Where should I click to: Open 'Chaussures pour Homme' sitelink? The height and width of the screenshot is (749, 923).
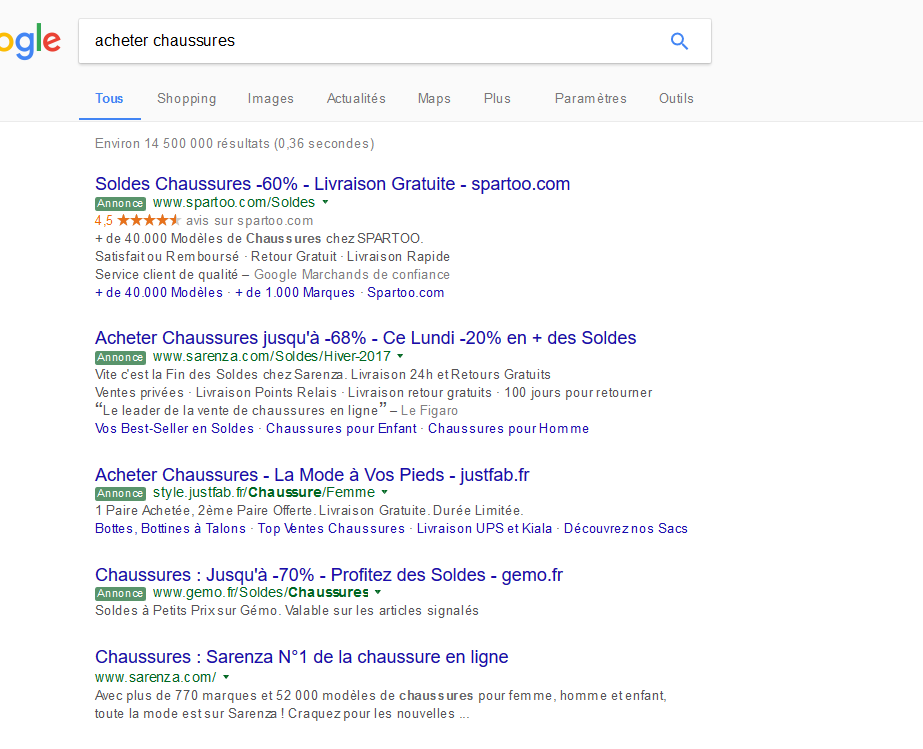point(509,429)
